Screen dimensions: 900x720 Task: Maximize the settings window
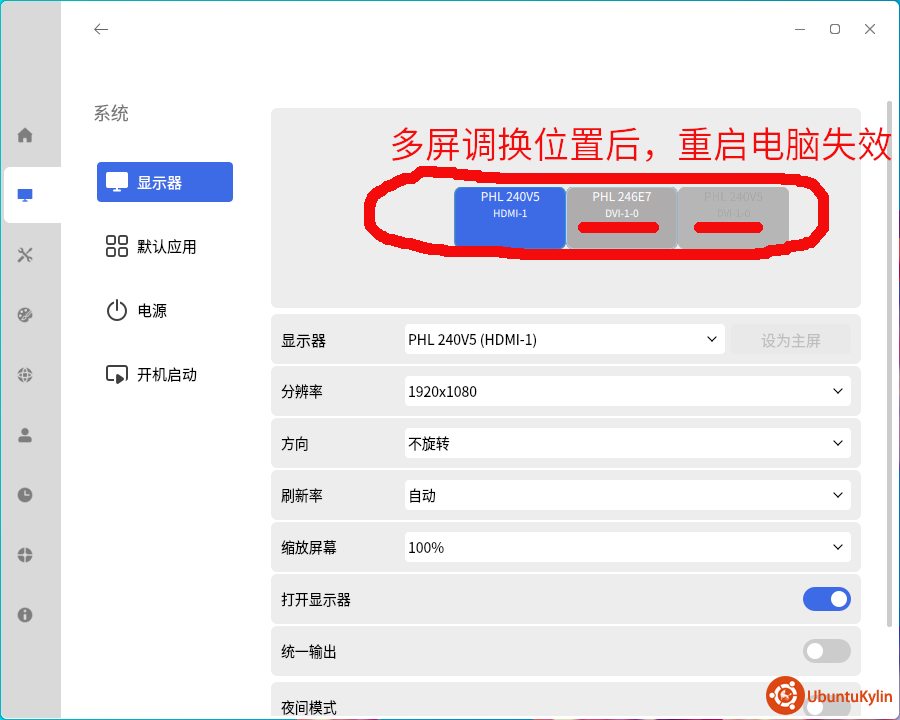click(835, 29)
